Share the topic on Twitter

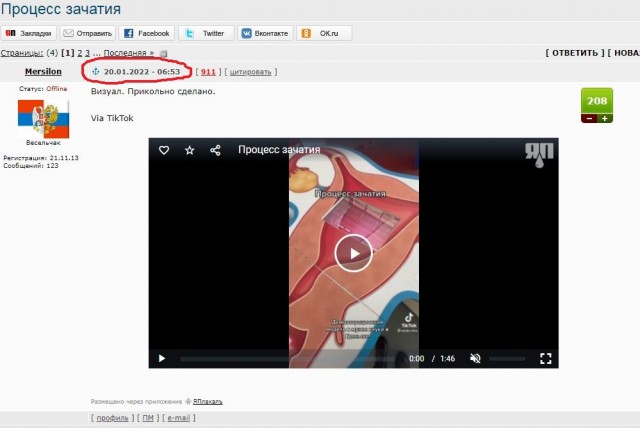click(x=206, y=33)
